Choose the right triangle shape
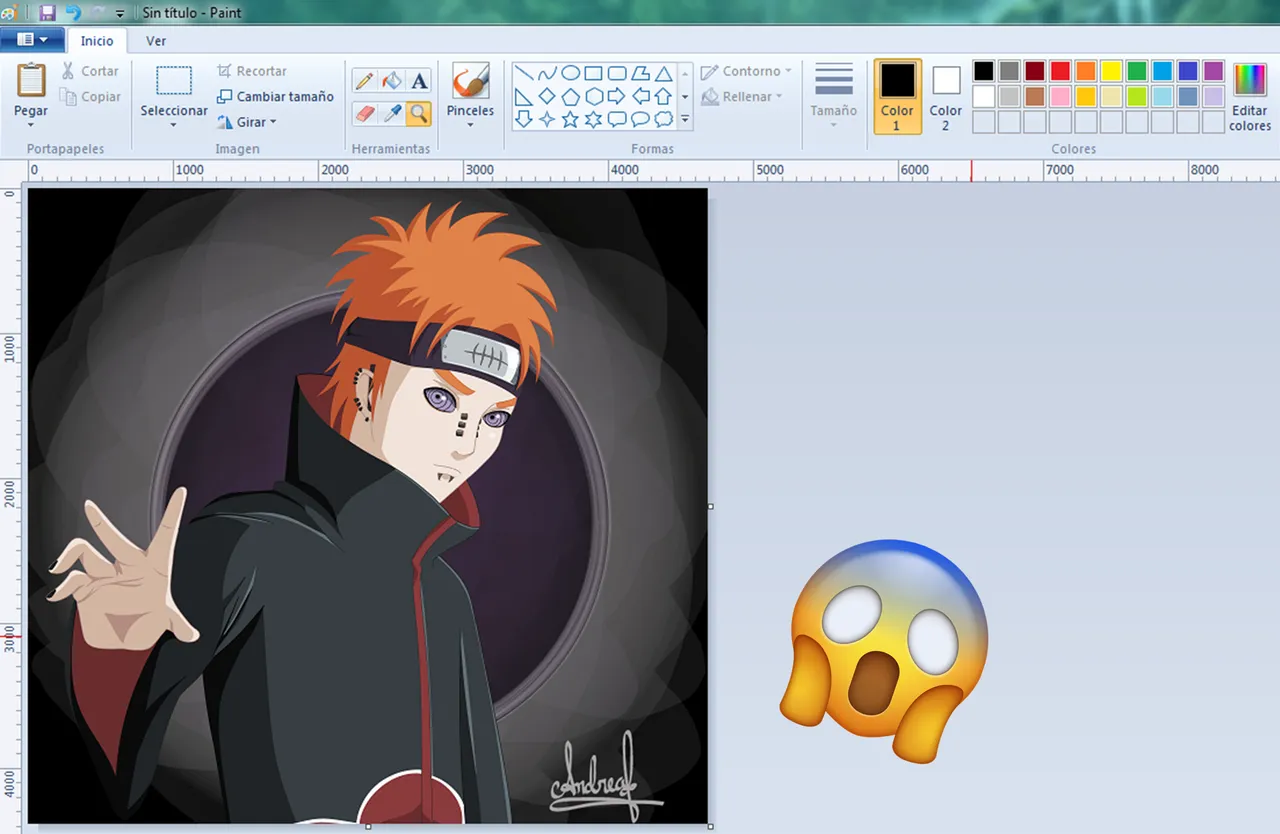The width and height of the screenshot is (1280, 834). tap(523, 96)
